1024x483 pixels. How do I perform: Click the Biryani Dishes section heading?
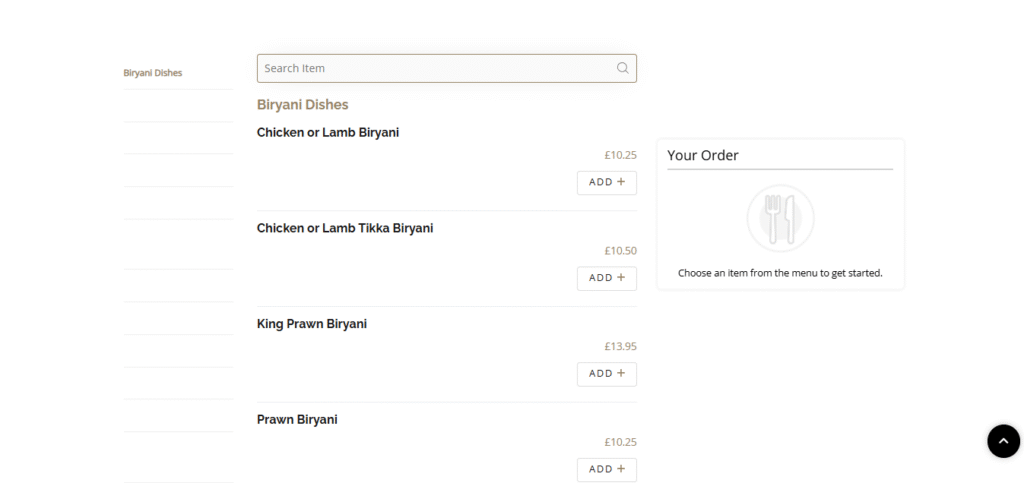pos(302,104)
